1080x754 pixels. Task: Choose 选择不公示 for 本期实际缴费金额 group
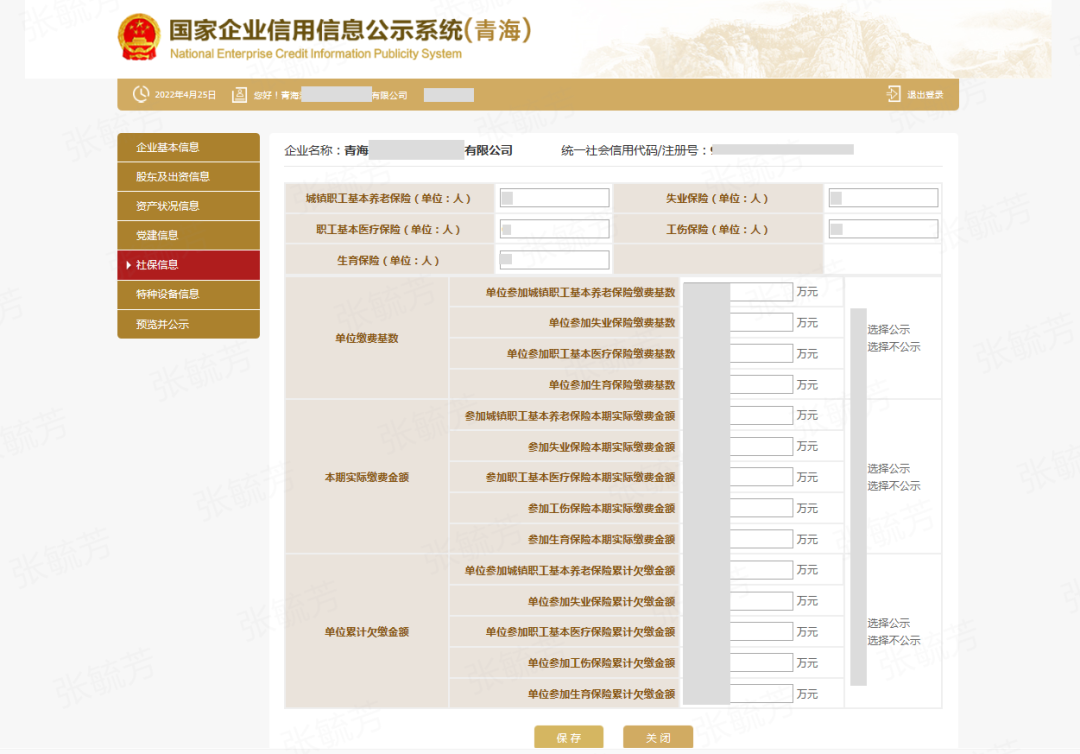click(893, 485)
